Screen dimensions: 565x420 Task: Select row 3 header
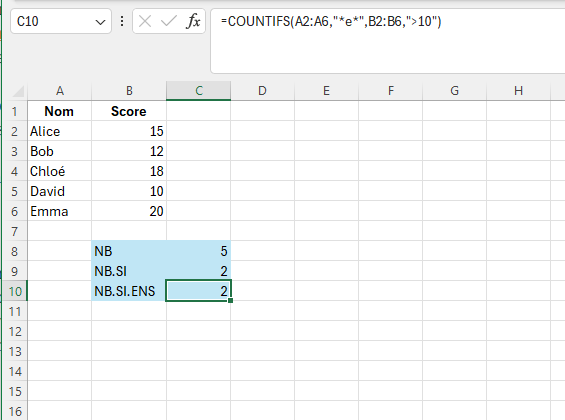14,151
